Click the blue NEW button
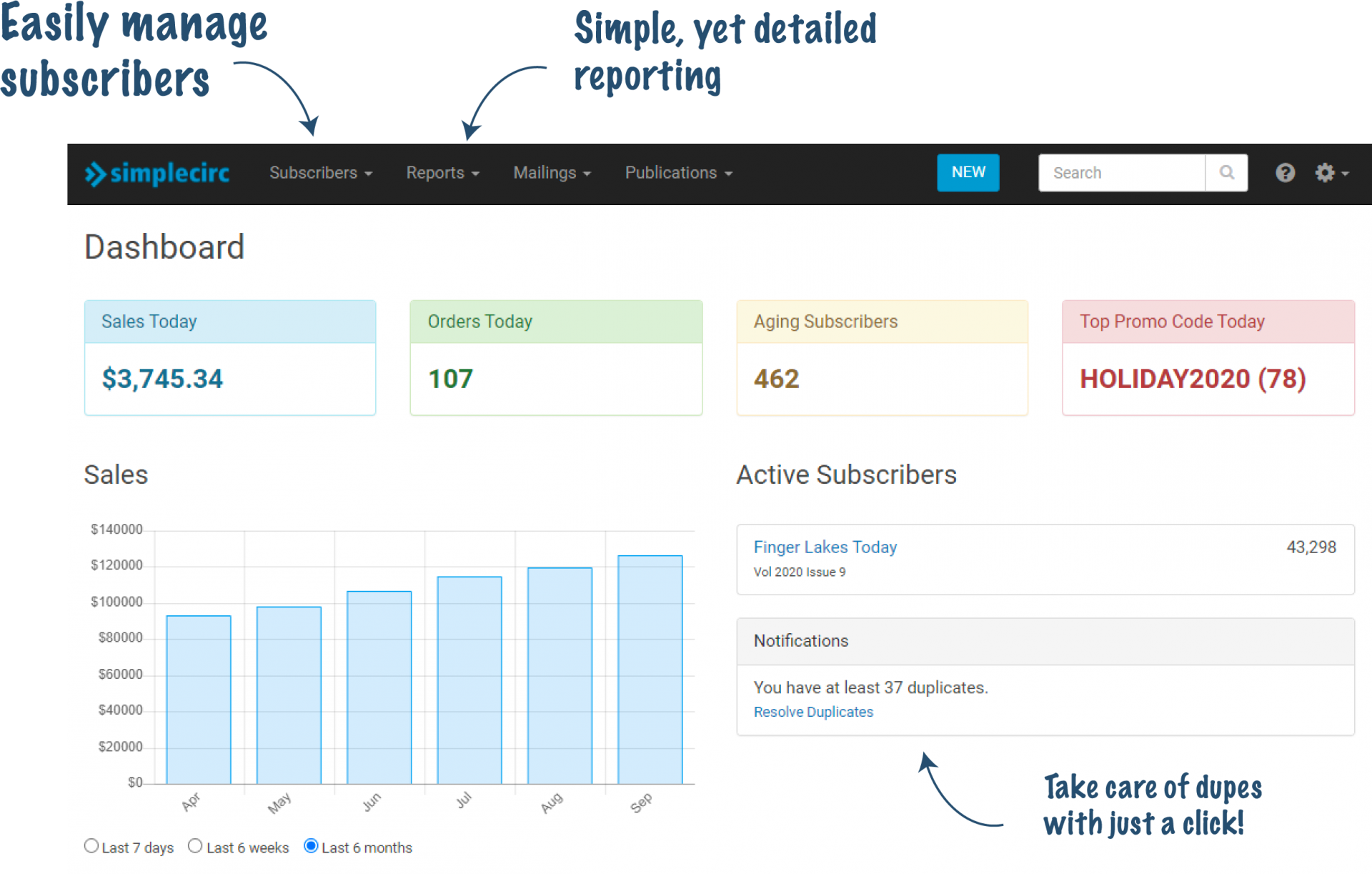This screenshot has width=1372, height=874. (x=968, y=173)
